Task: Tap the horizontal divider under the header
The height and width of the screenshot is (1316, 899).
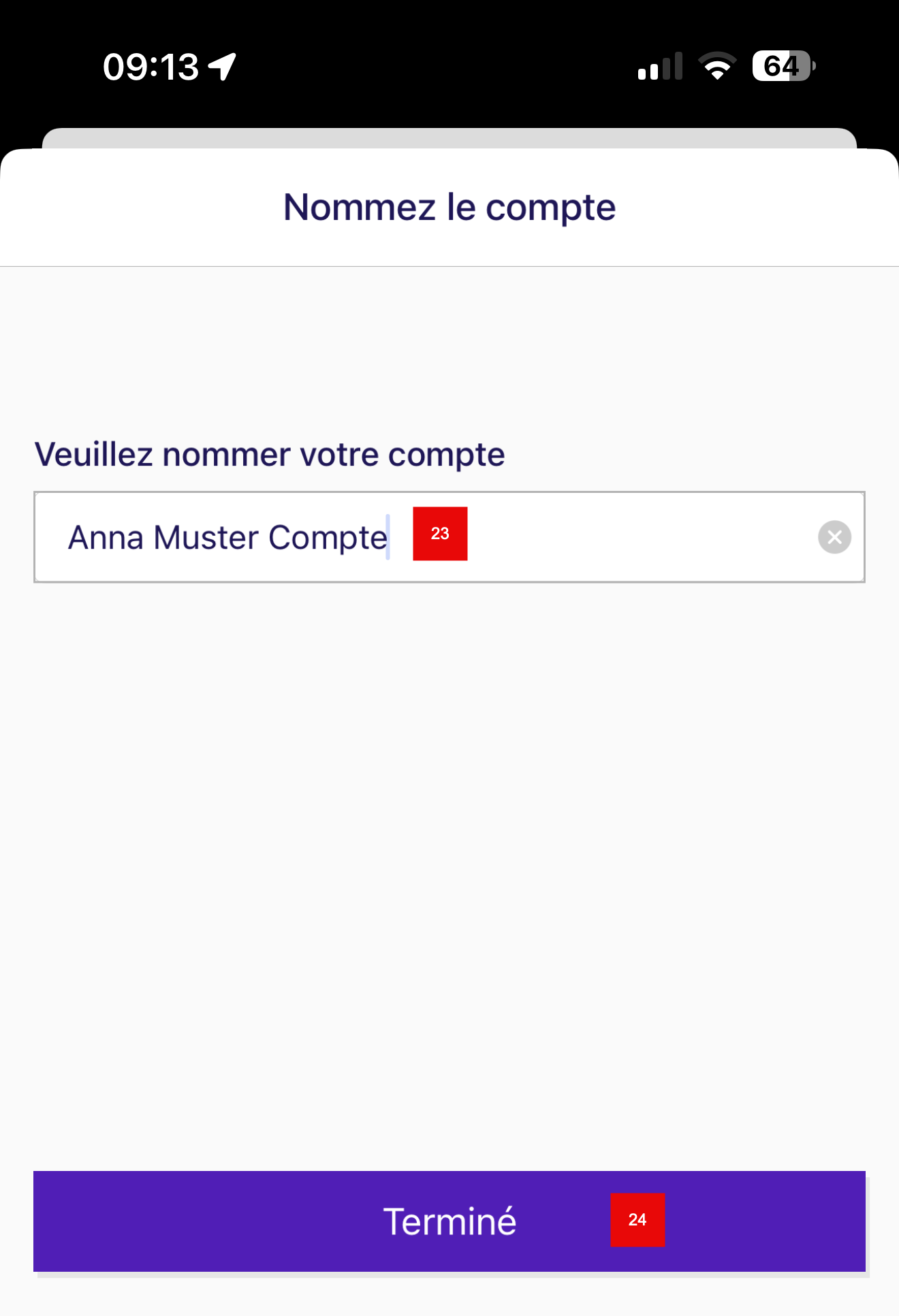Action: pos(449,266)
